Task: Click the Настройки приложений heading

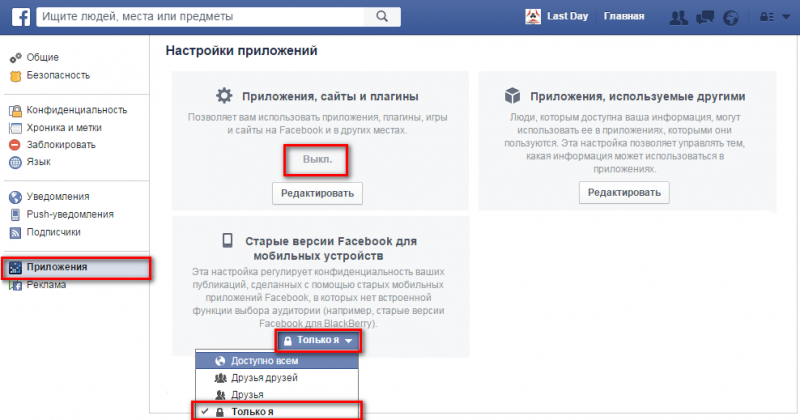Action: (241, 51)
